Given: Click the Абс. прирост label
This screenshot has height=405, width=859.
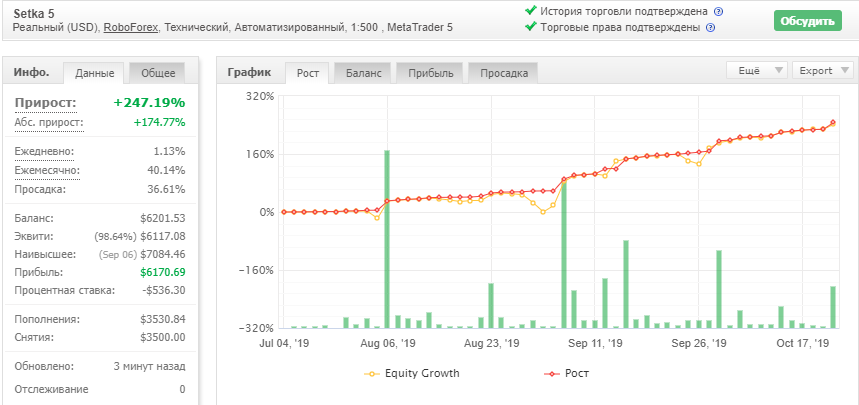Looking at the screenshot, I should pos(49,122).
